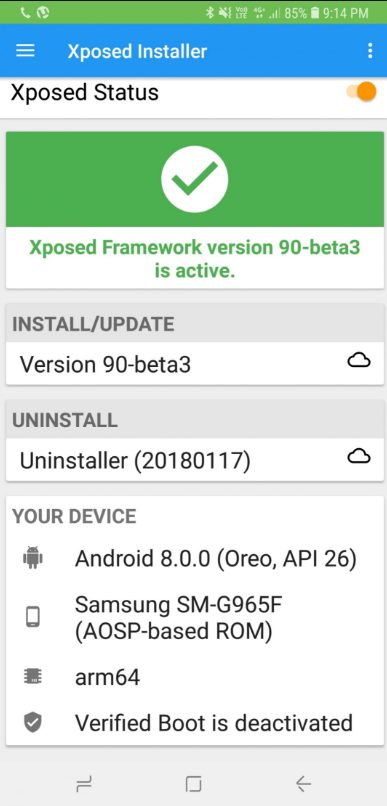Viewport: 387px width, 806px height.
Task: Tap the Android robot icon
Action: [x=33, y=558]
